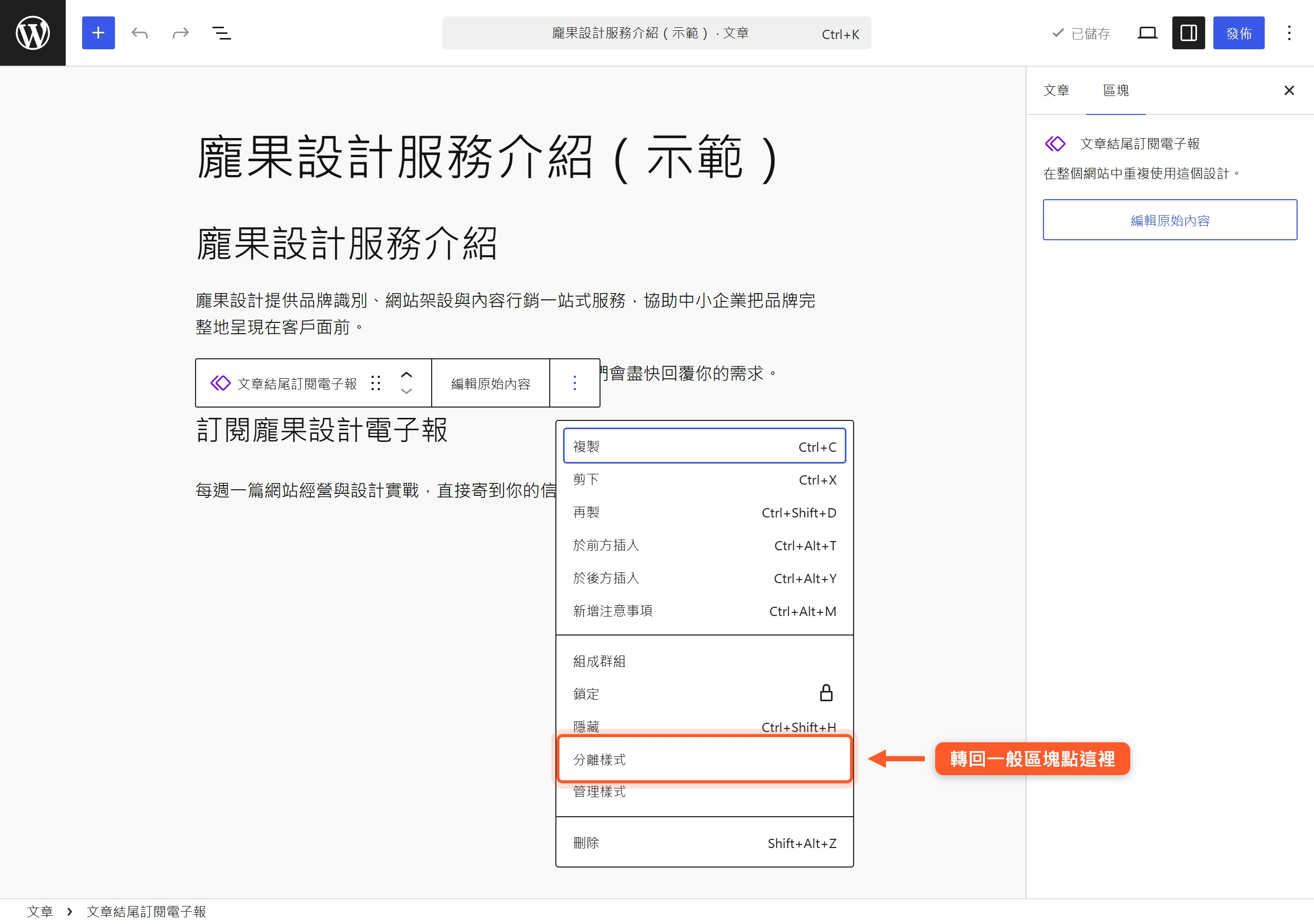Close the settings sidebar
This screenshot has height=924, width=1314.
pyautogui.click(x=1289, y=90)
